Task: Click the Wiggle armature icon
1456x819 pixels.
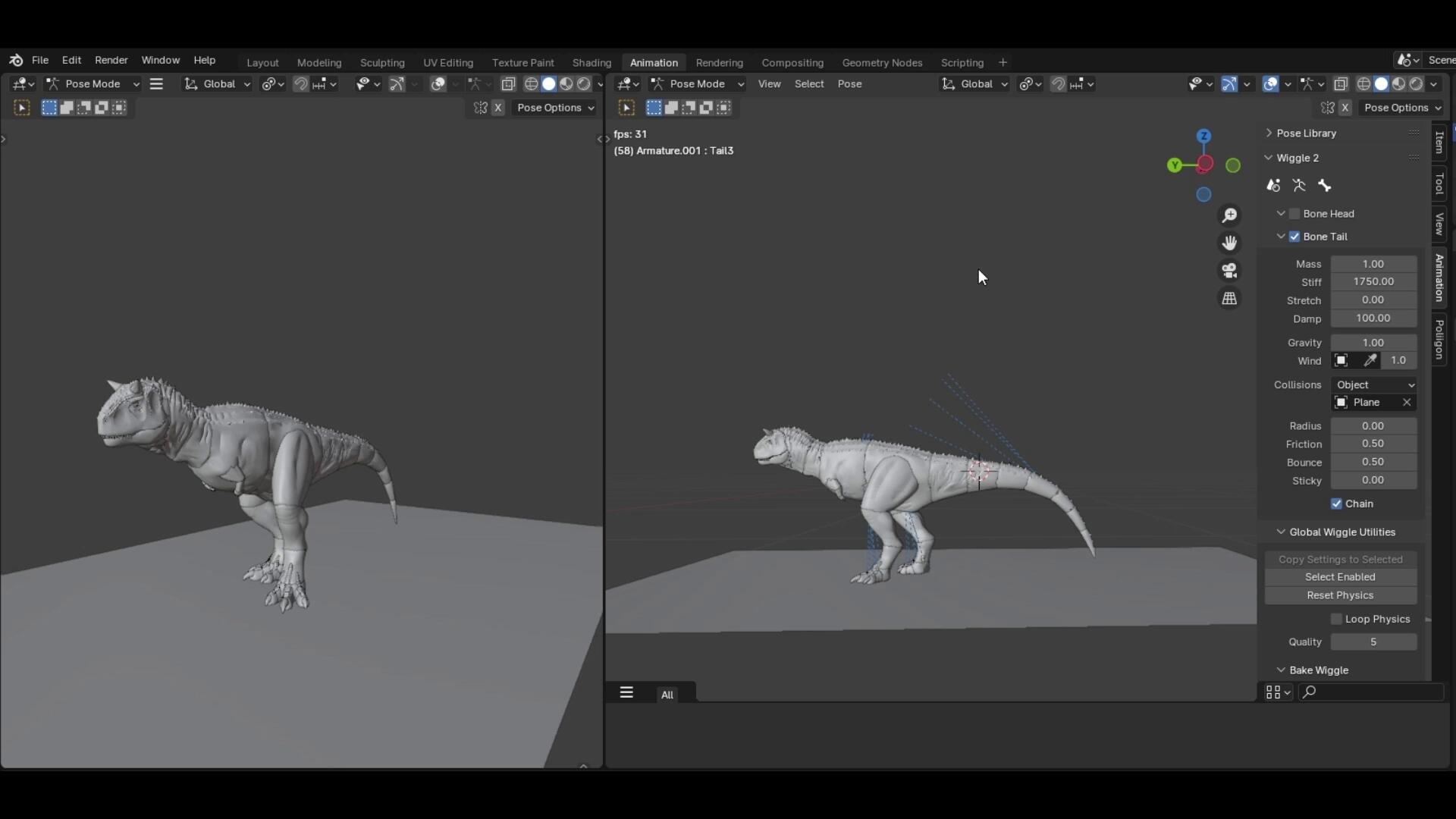Action: 1299,186
